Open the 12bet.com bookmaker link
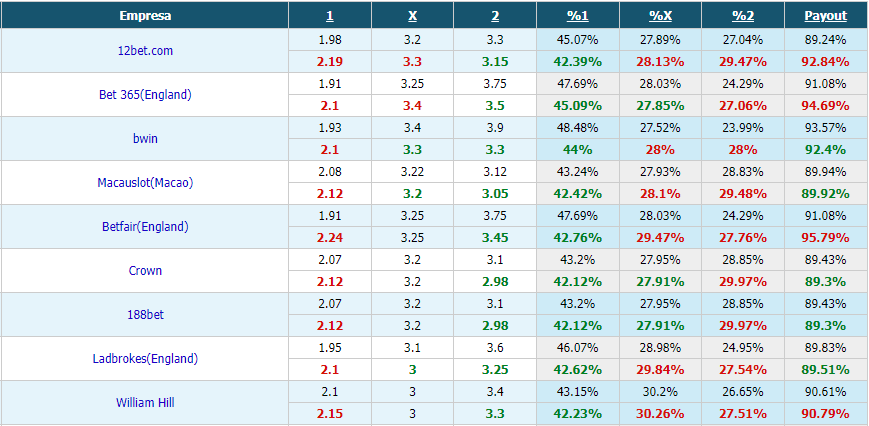The width and height of the screenshot is (869, 426). 145,50
